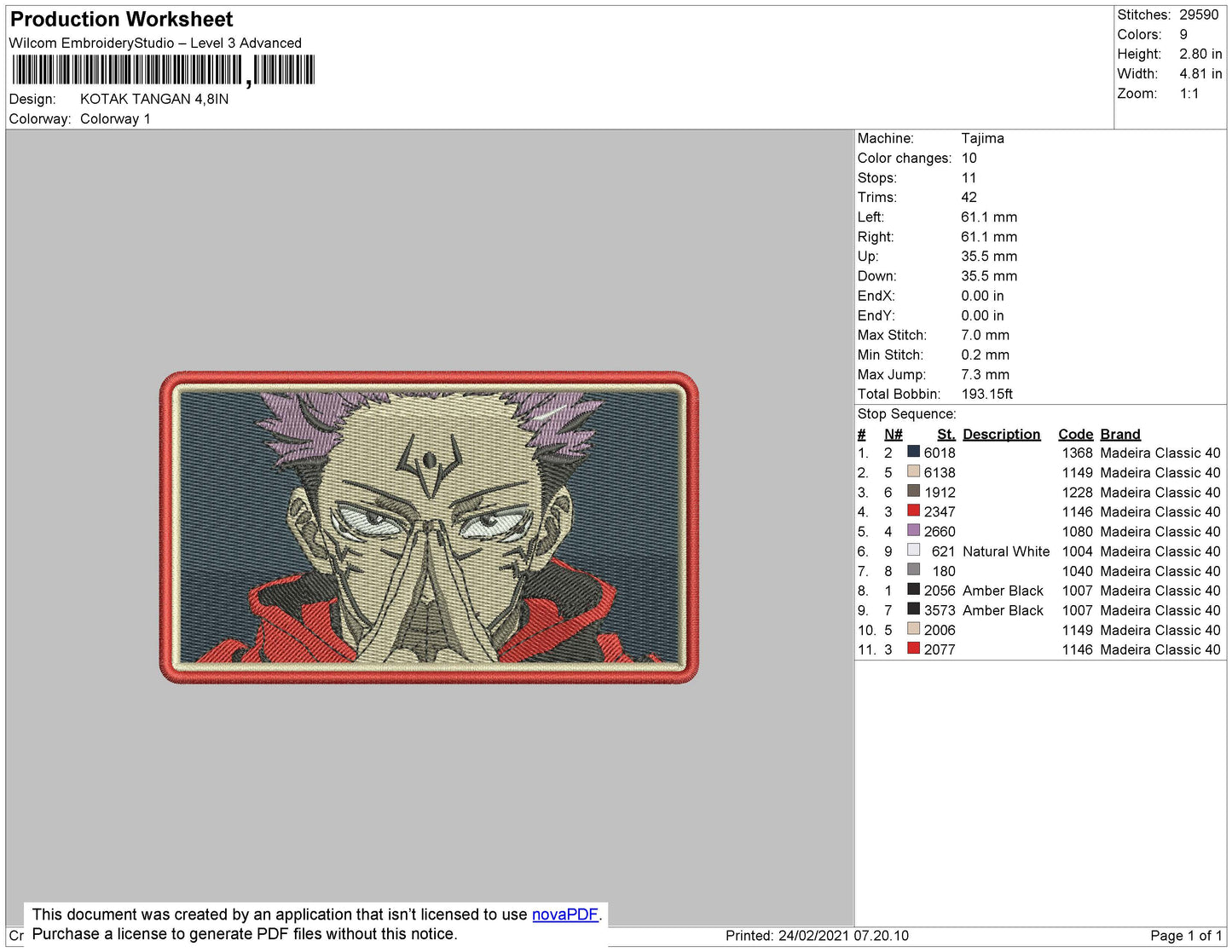Click the black swatch for stop 8
The image size is (1232, 952).
pyautogui.click(x=913, y=590)
